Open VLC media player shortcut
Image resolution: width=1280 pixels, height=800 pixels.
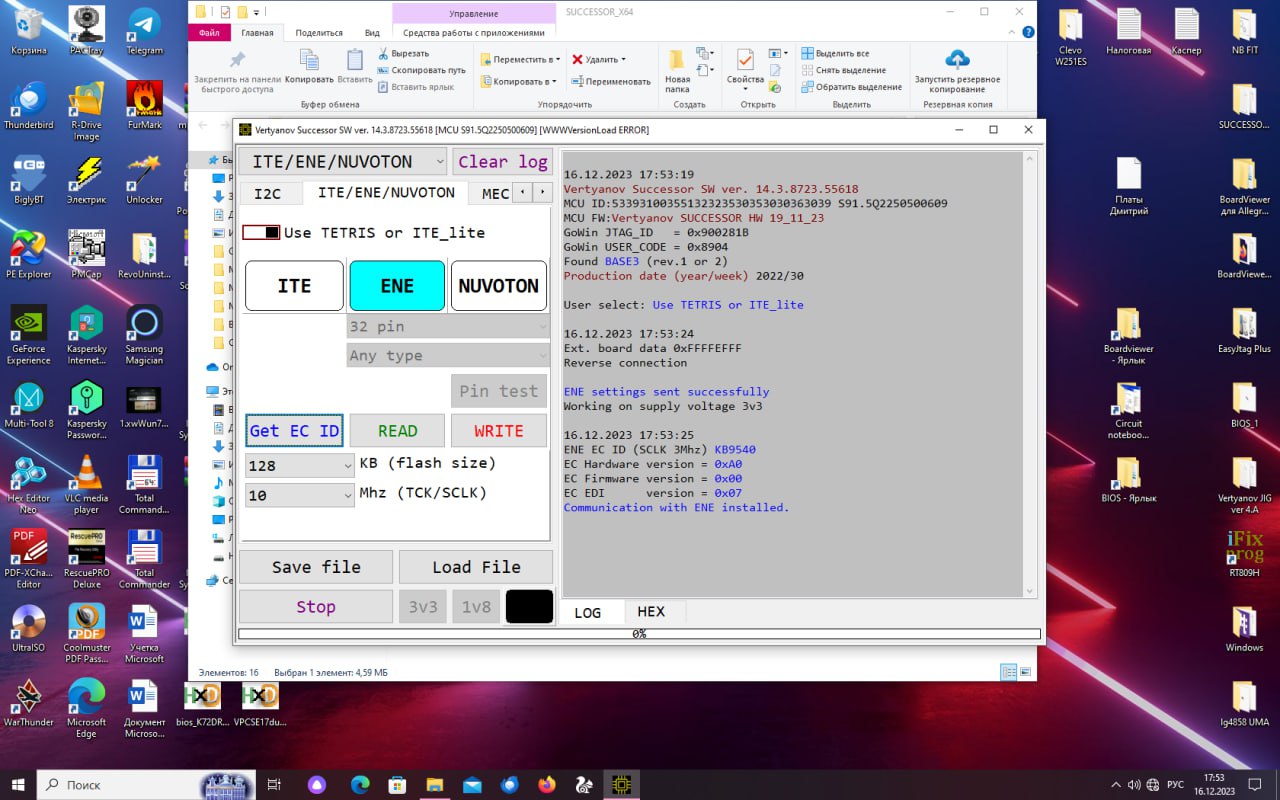point(86,484)
